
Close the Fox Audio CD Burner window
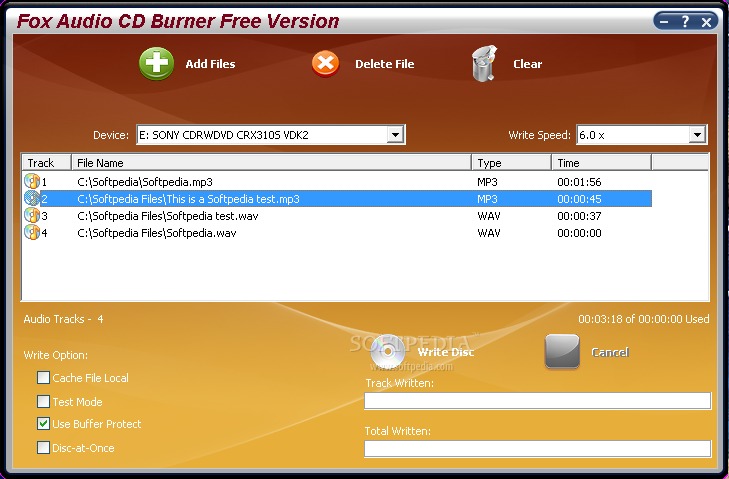click(706, 22)
